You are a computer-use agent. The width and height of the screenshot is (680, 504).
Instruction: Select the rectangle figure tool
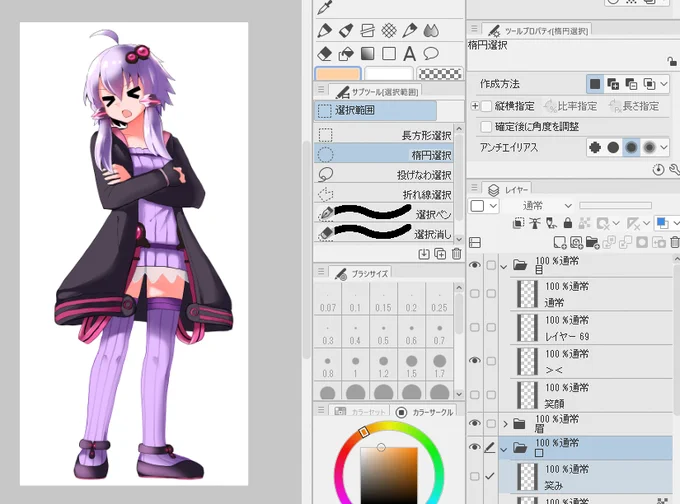coord(389,54)
